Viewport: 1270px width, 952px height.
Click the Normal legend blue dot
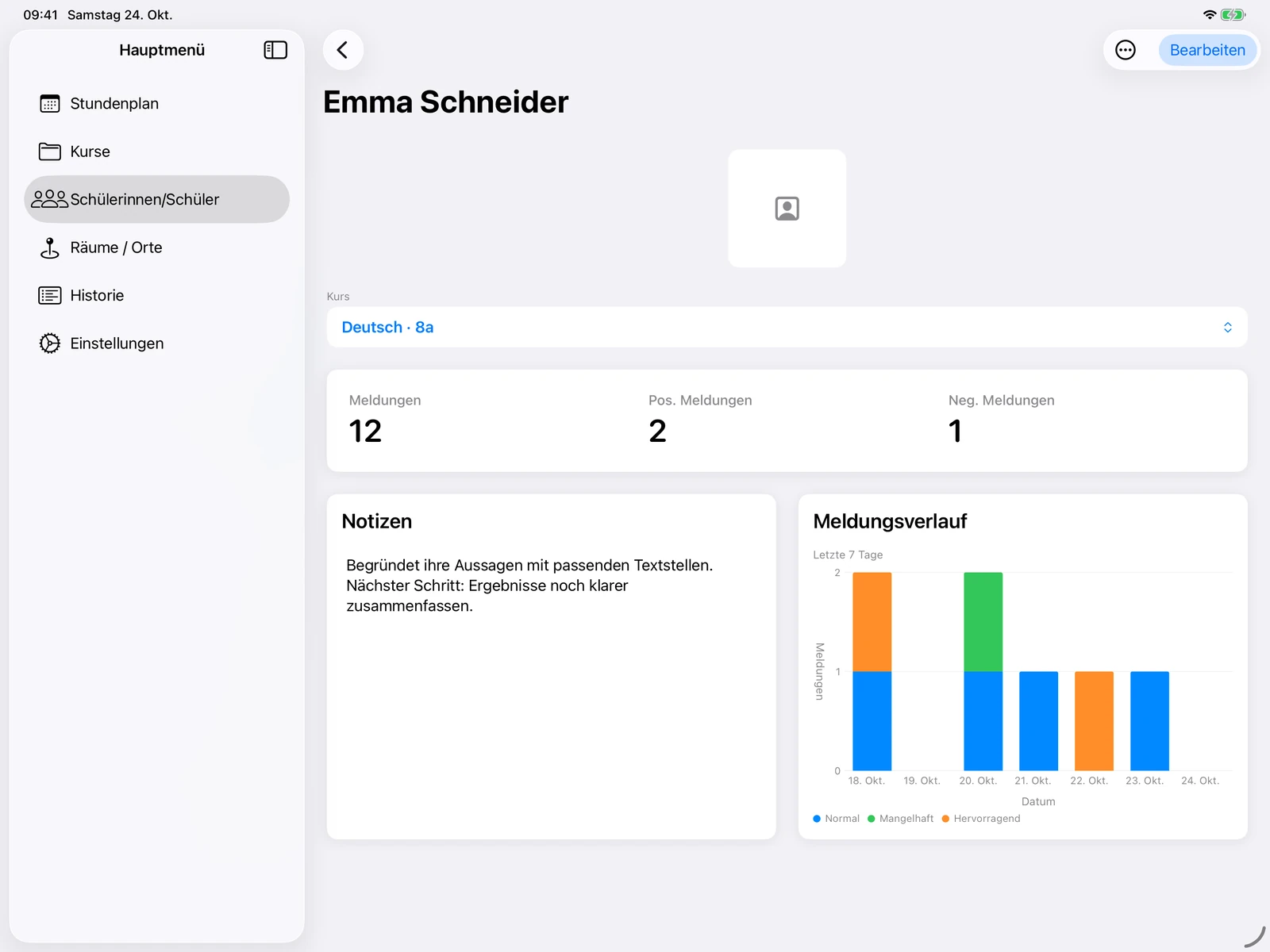point(817,819)
